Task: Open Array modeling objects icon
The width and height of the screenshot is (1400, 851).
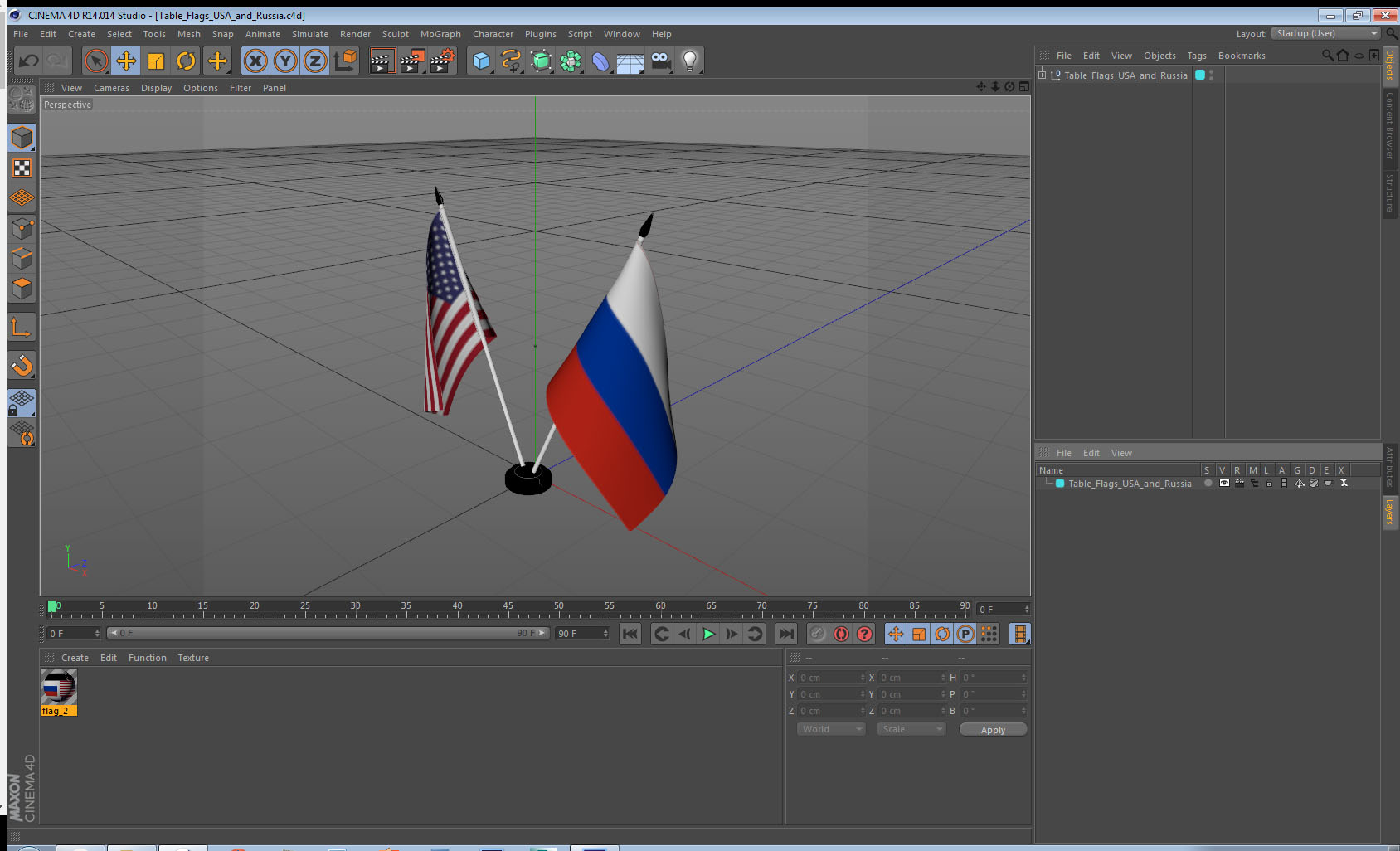Action: [x=571, y=61]
